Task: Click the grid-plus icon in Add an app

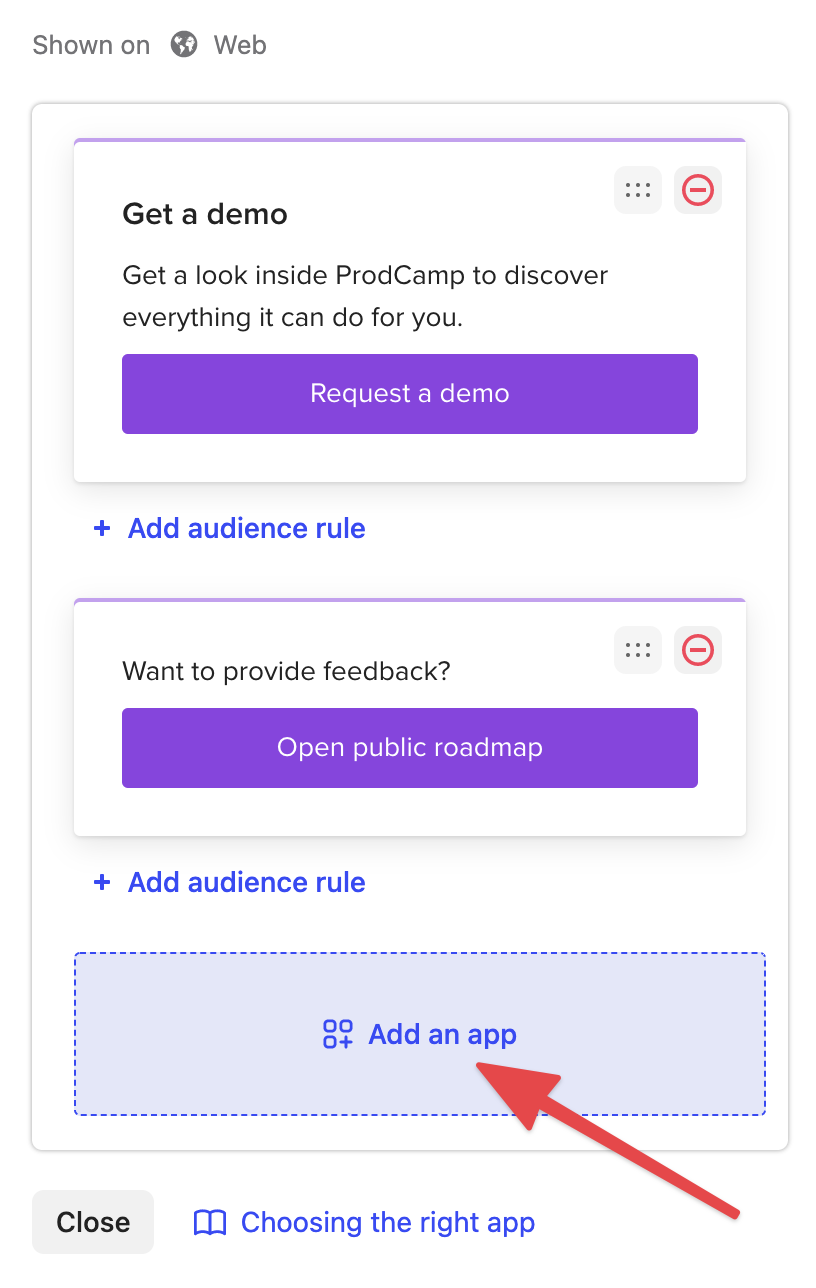Action: [338, 1034]
